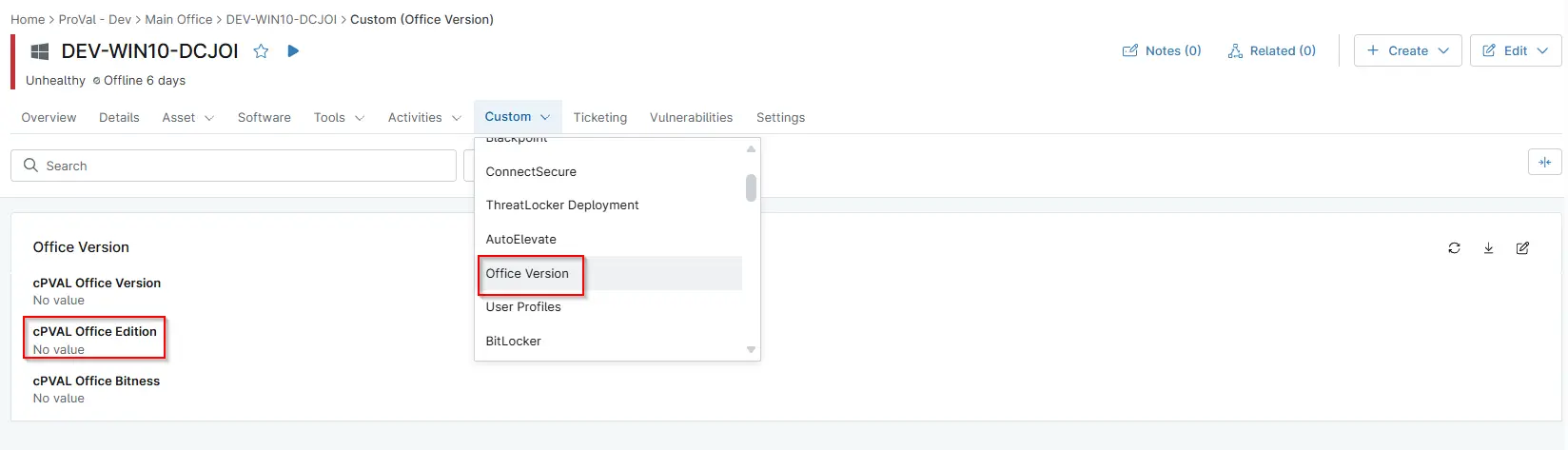The width and height of the screenshot is (1568, 450).
Task: Open the Vulnerabilities tab
Action: pos(691,118)
